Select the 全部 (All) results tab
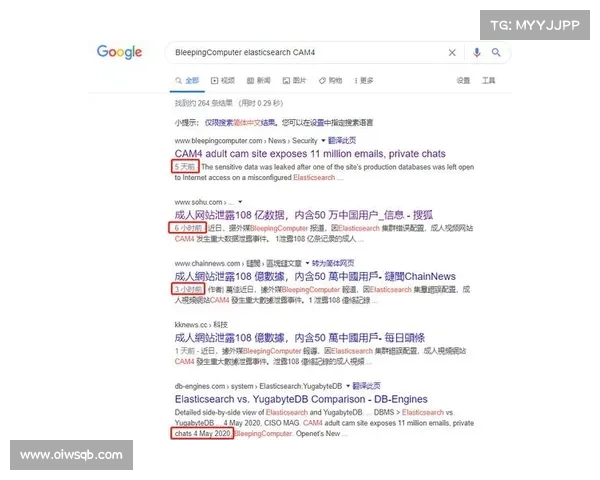The width and height of the screenshot is (600, 480). [x=187, y=80]
